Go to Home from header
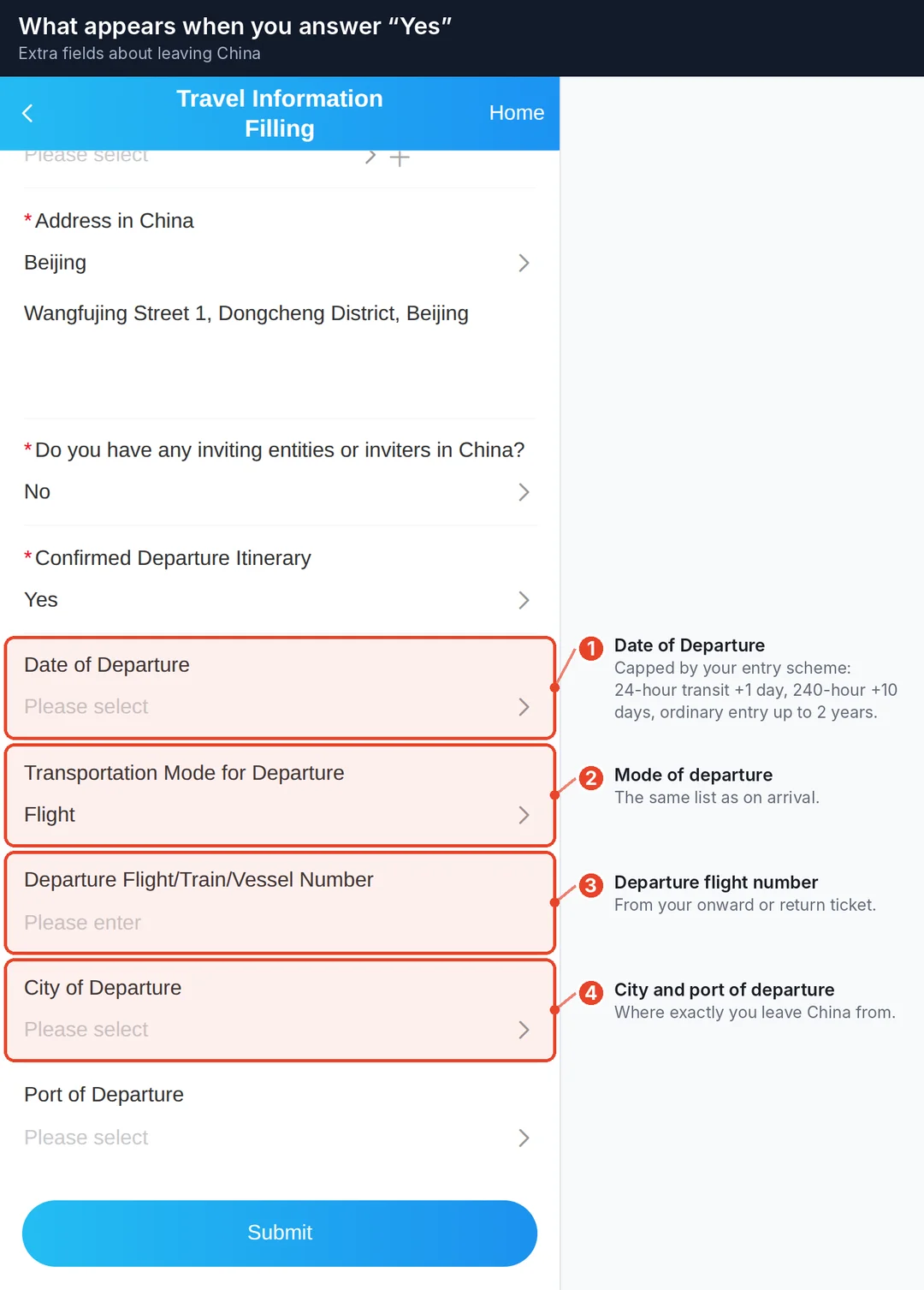Screen dimensions: 924x1290 click(x=517, y=113)
